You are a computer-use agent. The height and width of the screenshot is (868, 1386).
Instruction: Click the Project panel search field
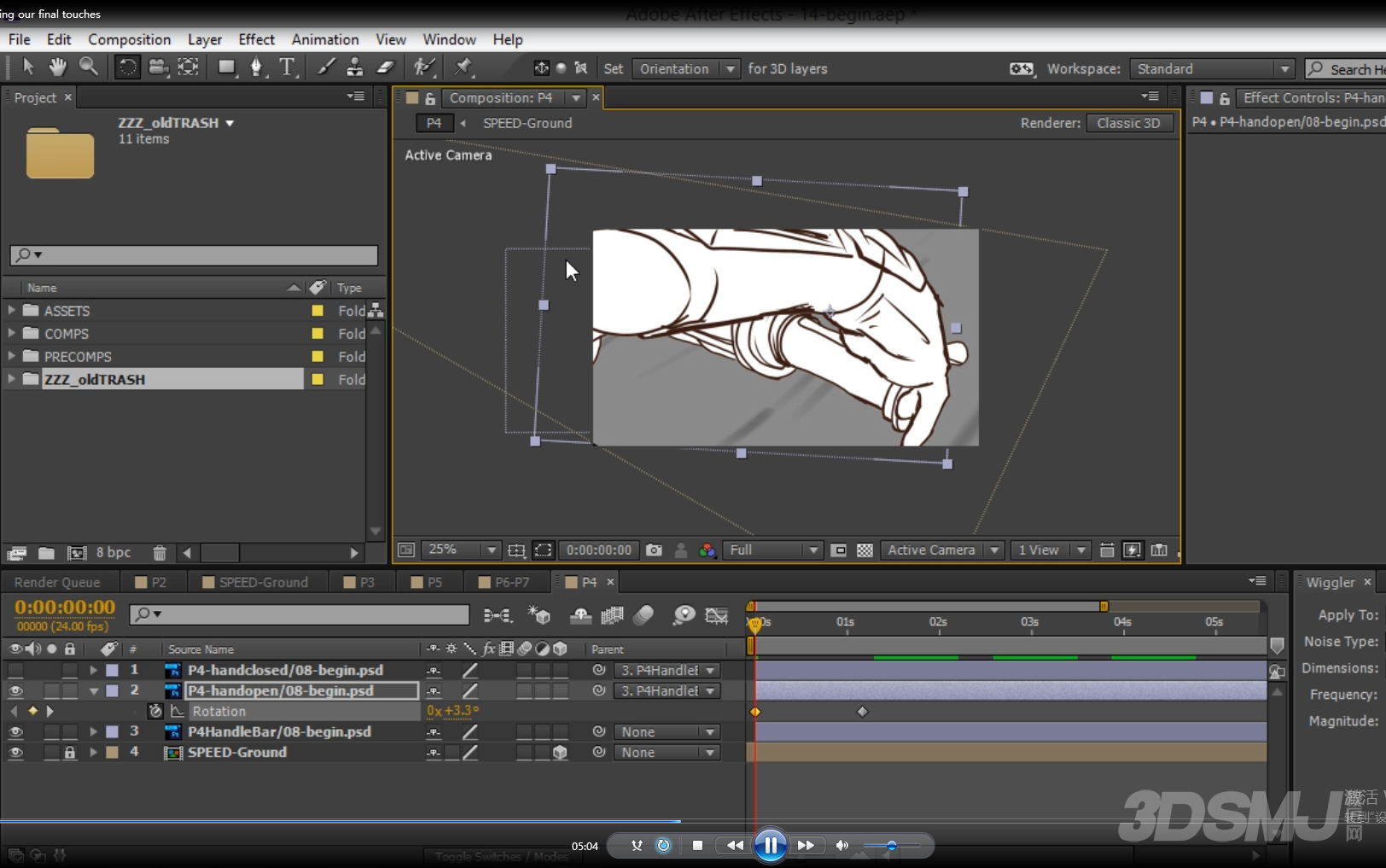click(x=195, y=254)
